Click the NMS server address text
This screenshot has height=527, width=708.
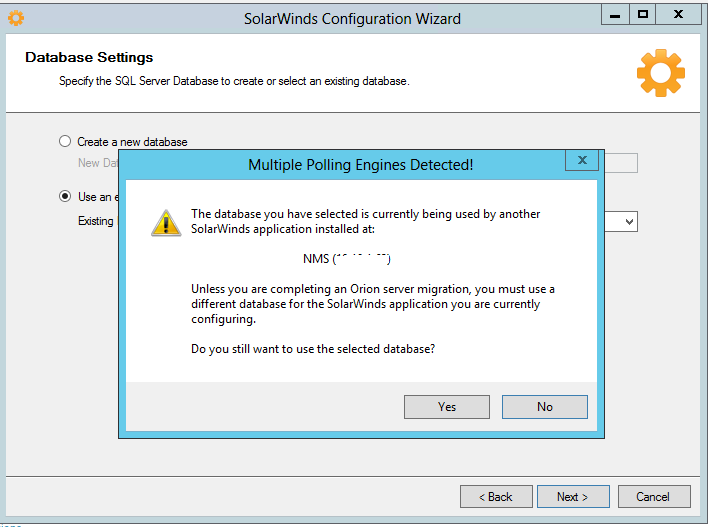pos(346,259)
